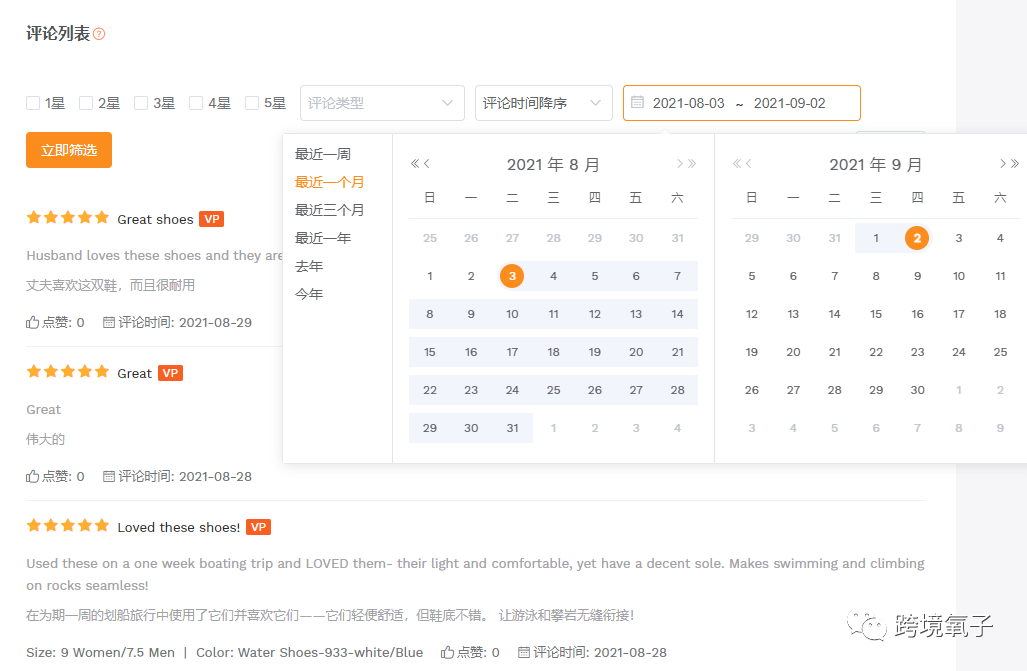Click the Loved these shoes! review title
This screenshot has width=1027, height=671.
pos(179,527)
